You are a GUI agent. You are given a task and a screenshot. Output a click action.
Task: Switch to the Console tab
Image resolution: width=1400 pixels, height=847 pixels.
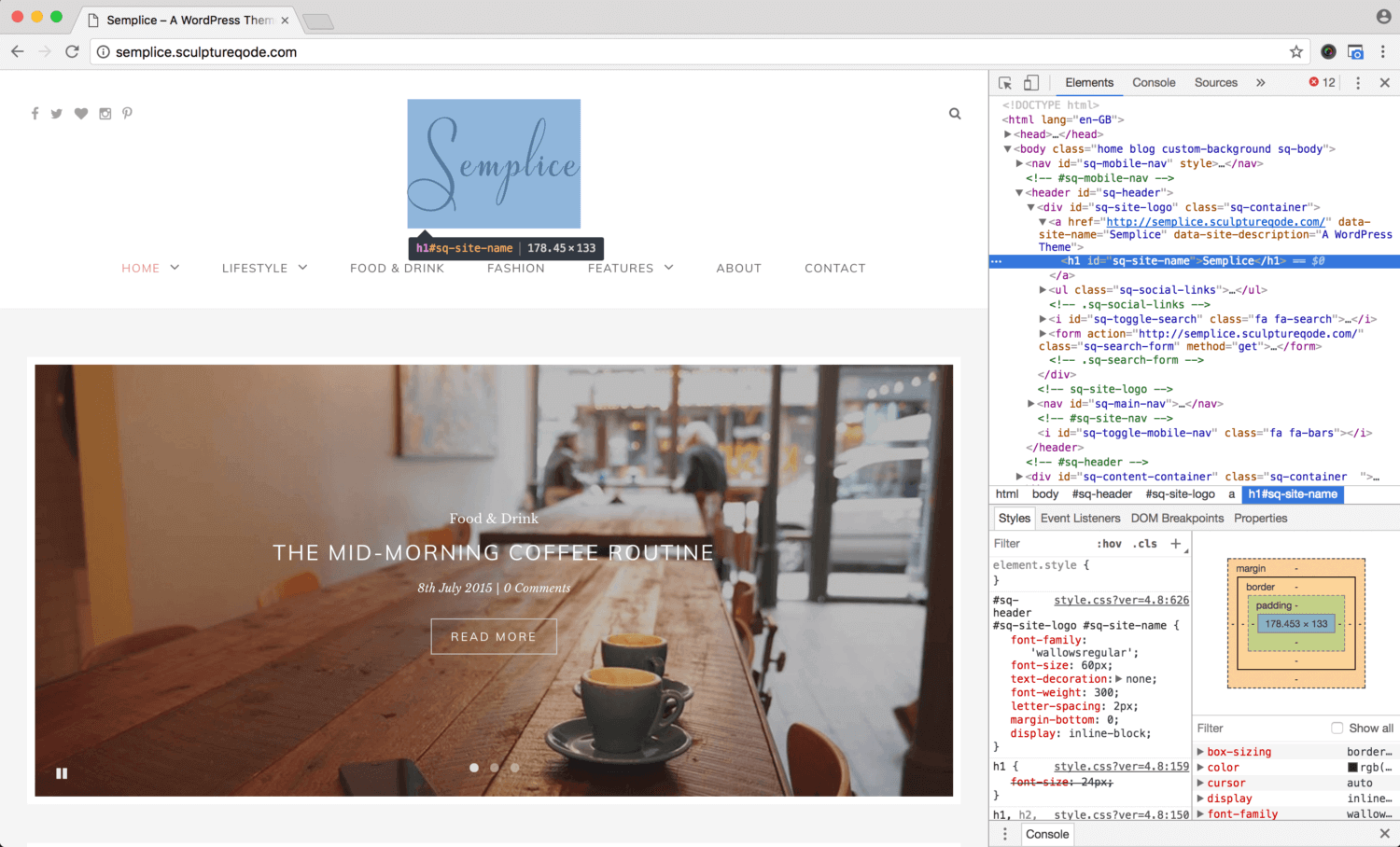1154,83
